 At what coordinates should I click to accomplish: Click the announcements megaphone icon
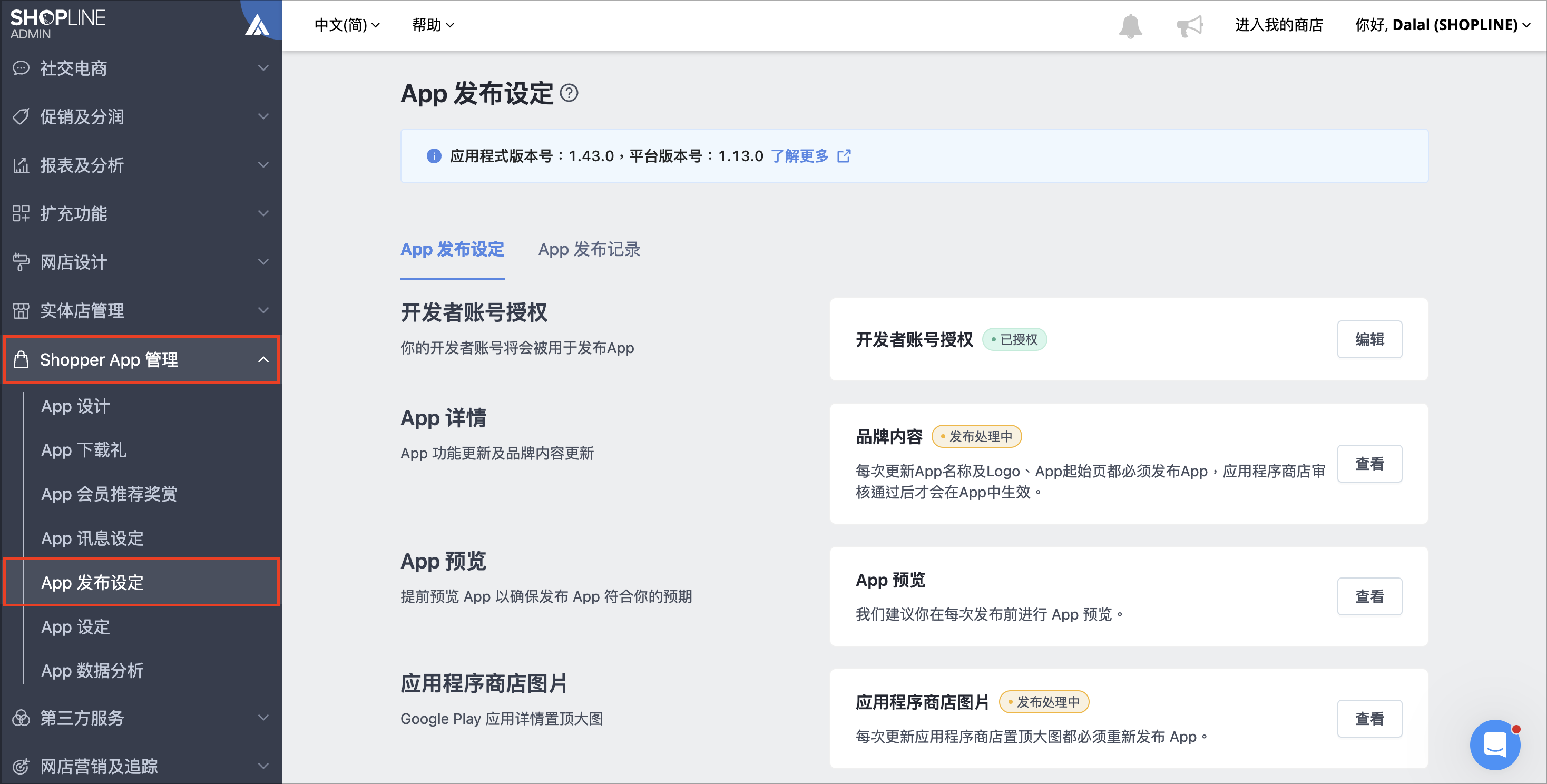pyautogui.click(x=1190, y=26)
